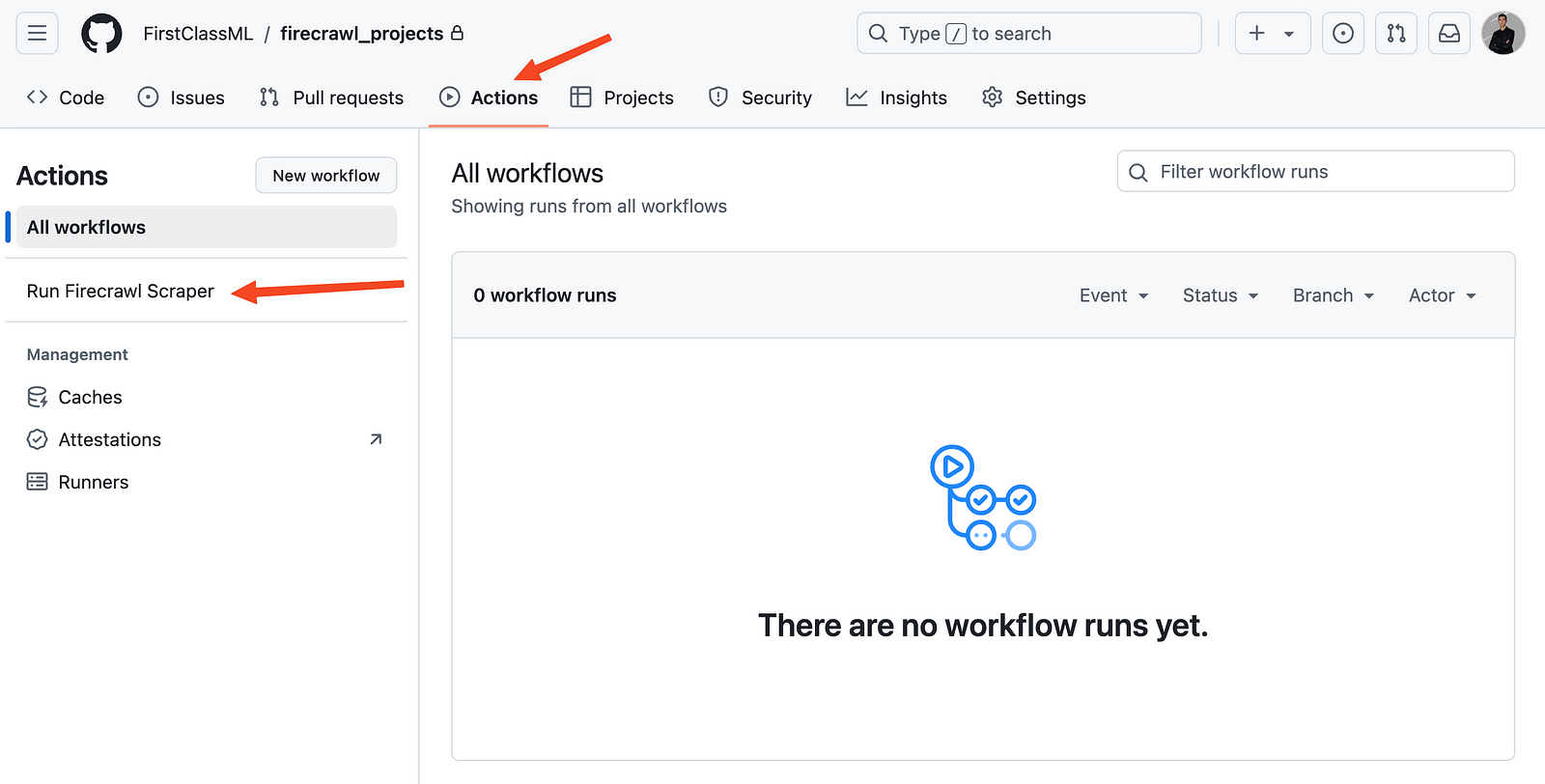This screenshot has width=1545, height=784.
Task: Switch to the Insights tab
Action: click(x=897, y=98)
